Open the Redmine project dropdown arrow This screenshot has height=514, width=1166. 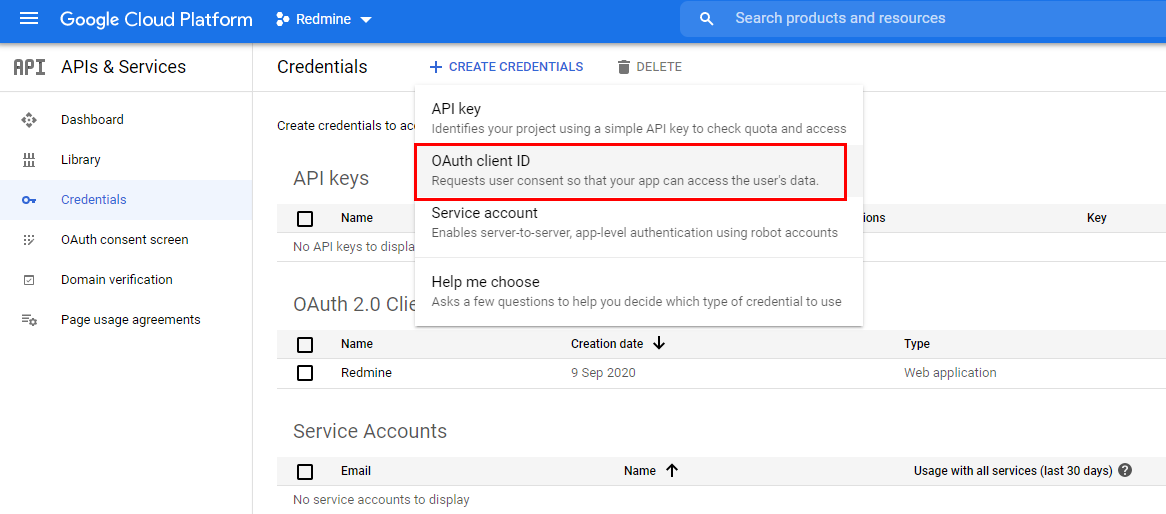(x=365, y=20)
